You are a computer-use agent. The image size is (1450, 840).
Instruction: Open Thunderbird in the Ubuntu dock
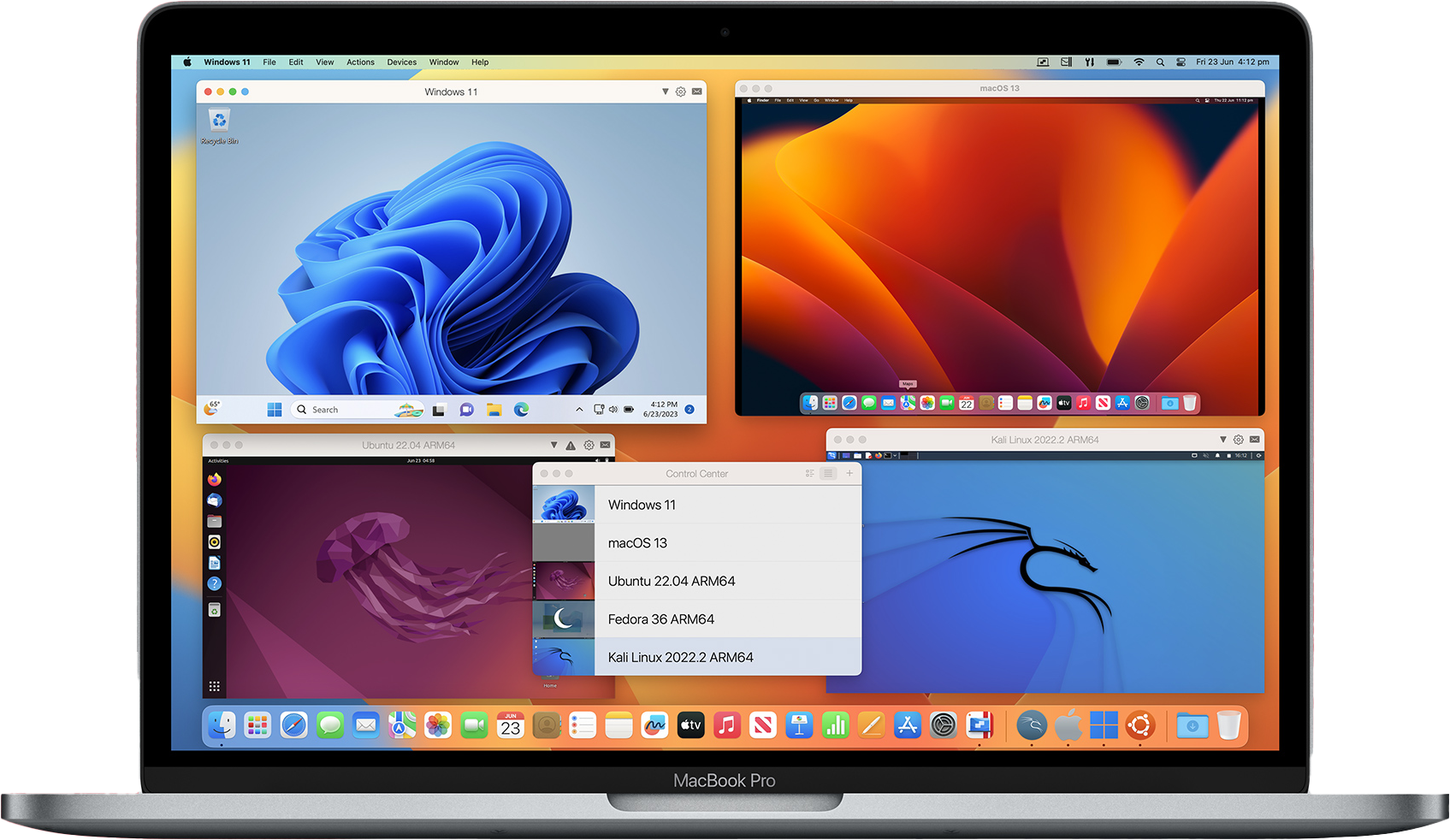[214, 500]
